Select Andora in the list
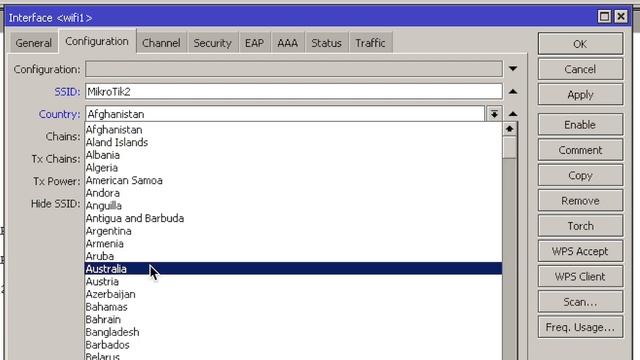 click(293, 193)
